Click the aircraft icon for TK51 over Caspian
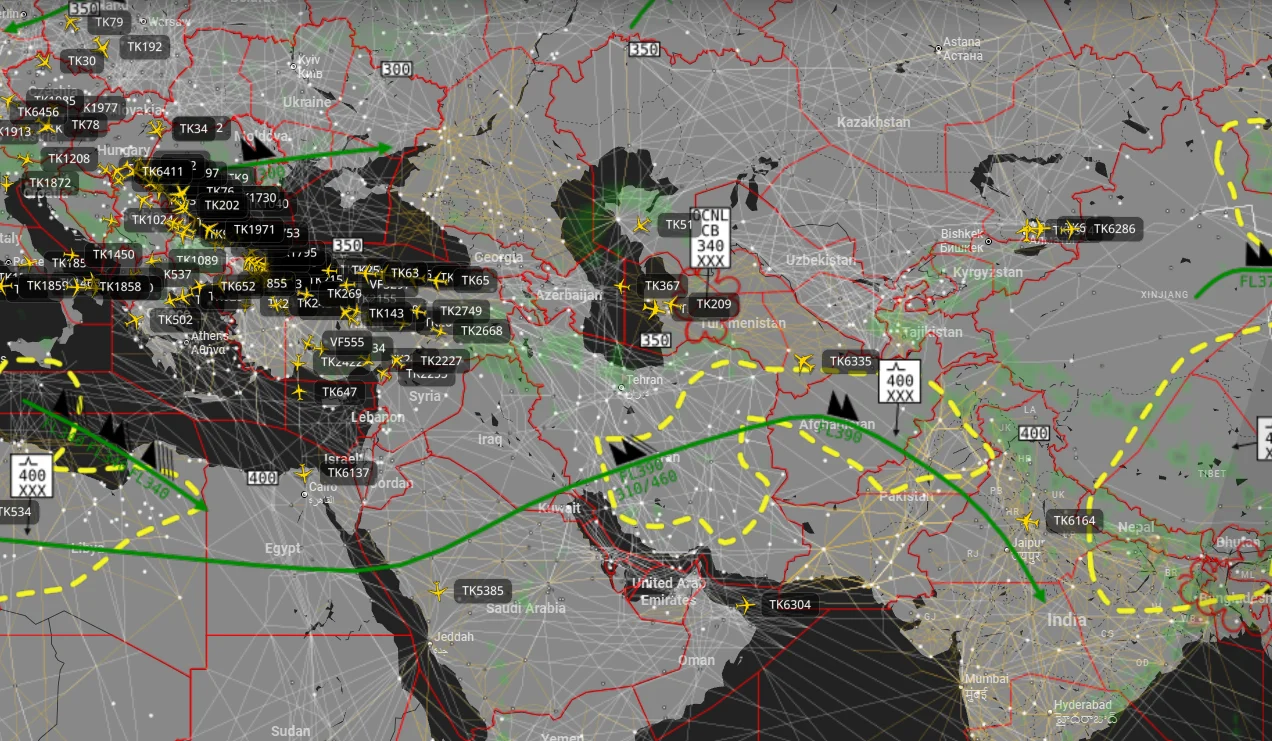Screen dimensions: 1272x741 (x=641, y=225)
